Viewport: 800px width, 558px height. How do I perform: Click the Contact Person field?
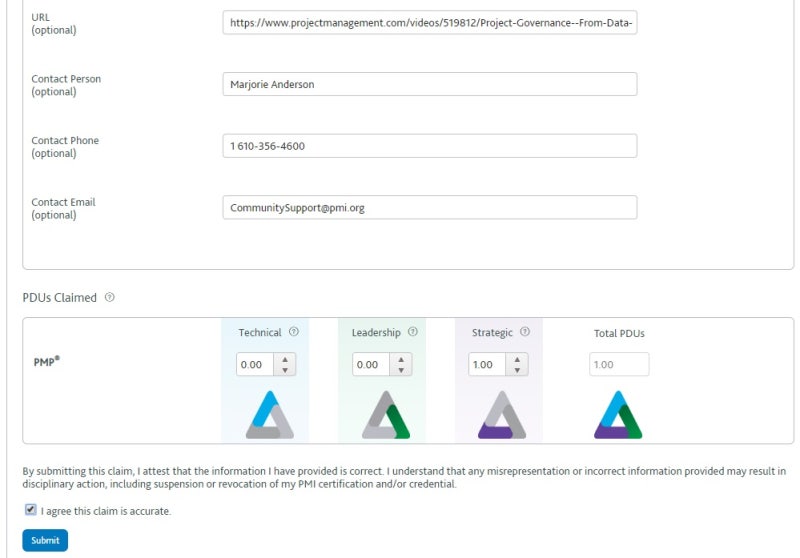429,85
